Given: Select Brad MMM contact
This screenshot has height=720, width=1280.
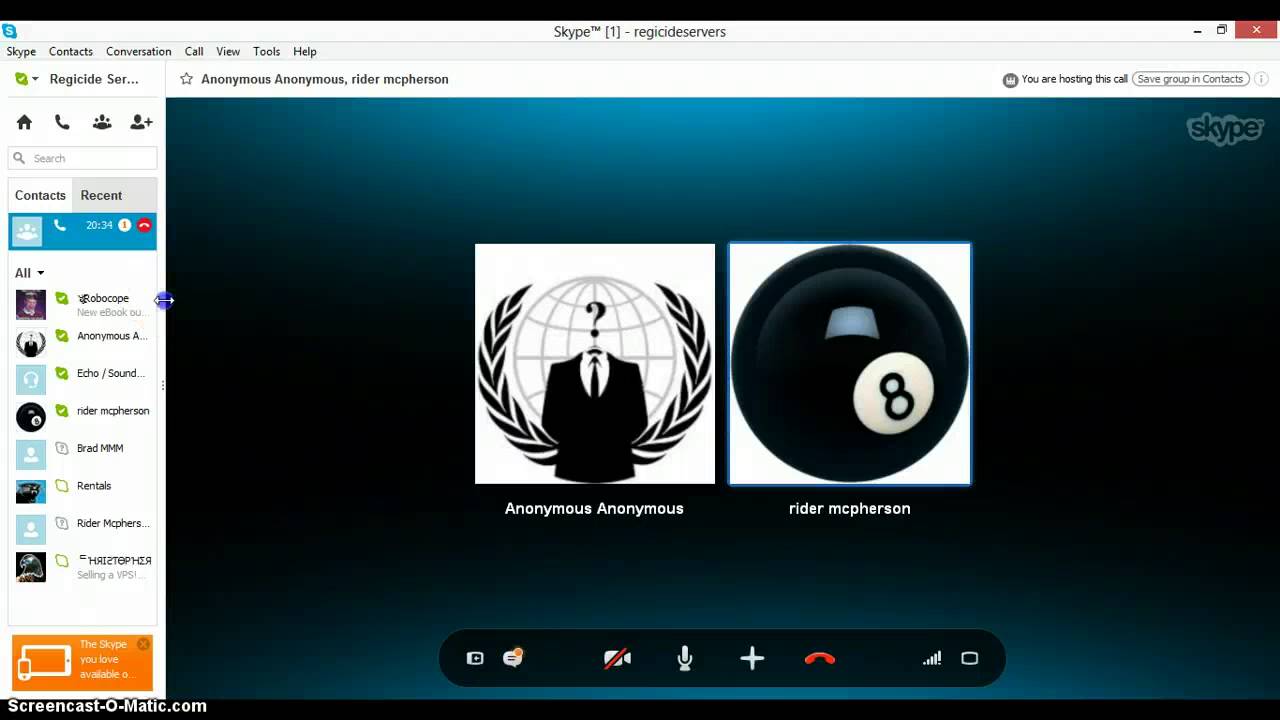Looking at the screenshot, I should click(x=83, y=455).
